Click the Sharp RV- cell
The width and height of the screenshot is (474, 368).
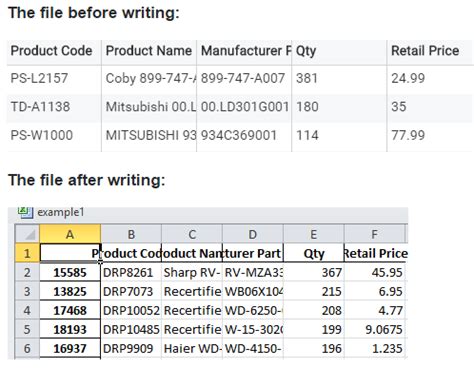(x=192, y=272)
